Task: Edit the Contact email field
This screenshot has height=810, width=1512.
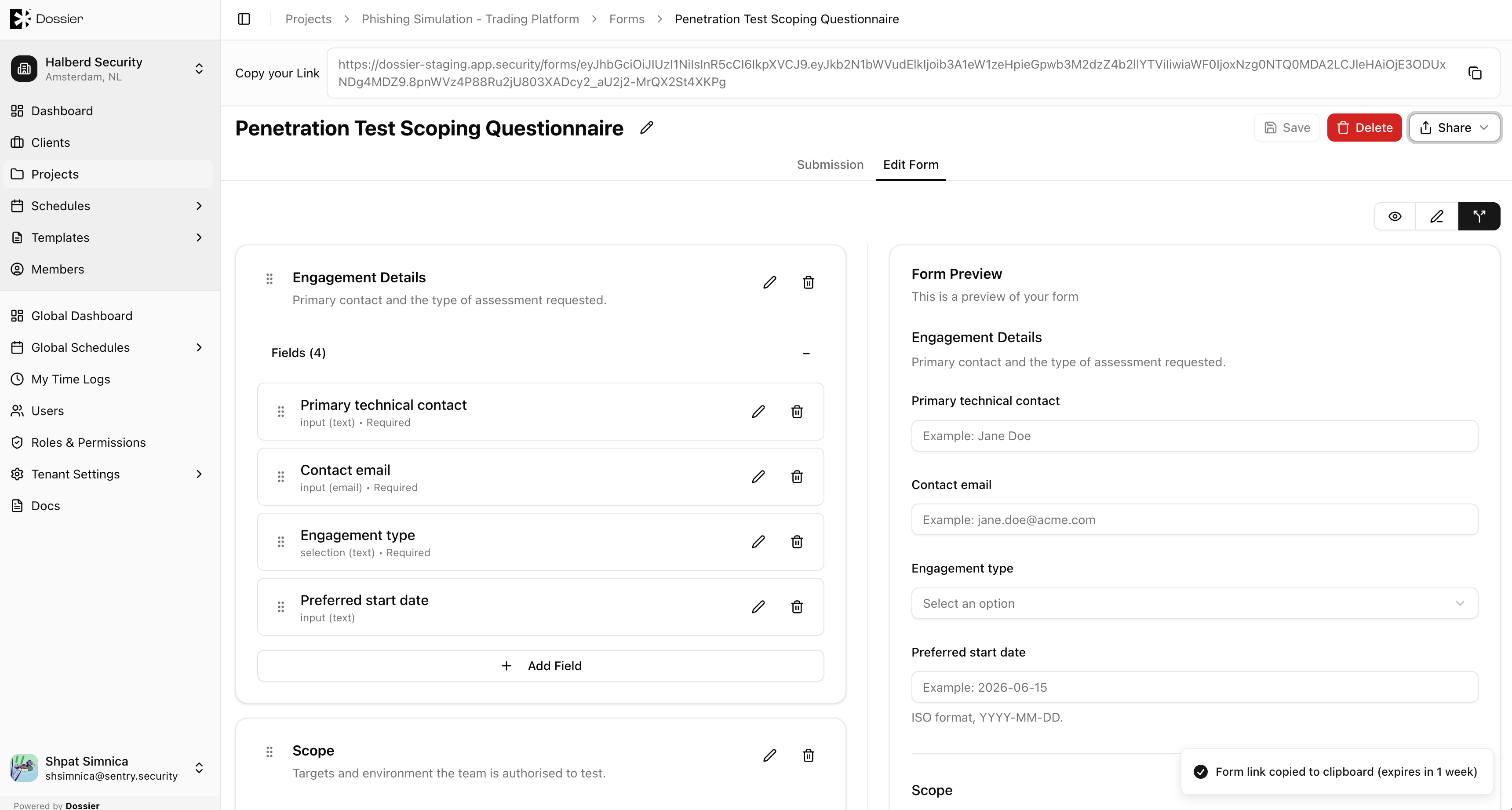Action: [758, 477]
